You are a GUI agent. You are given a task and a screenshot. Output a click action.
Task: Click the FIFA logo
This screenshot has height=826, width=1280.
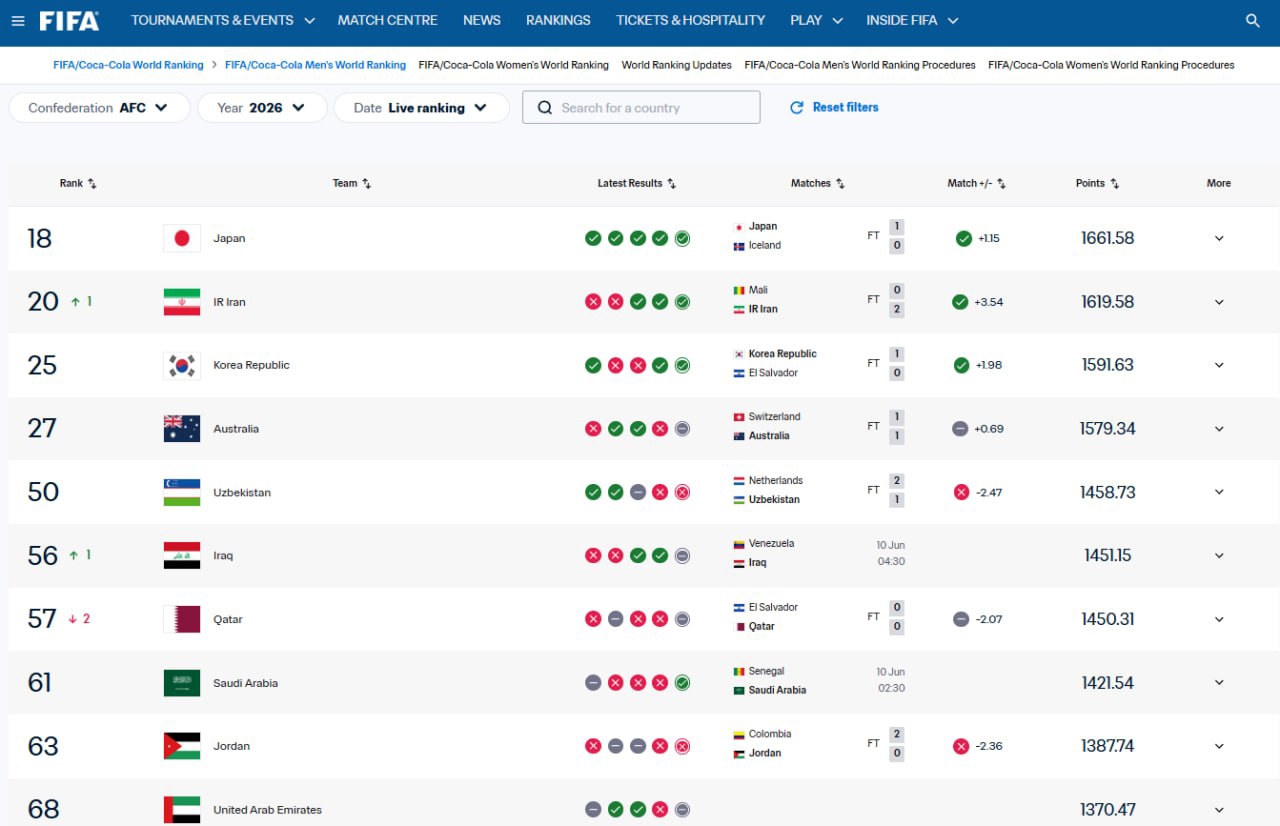(69, 20)
